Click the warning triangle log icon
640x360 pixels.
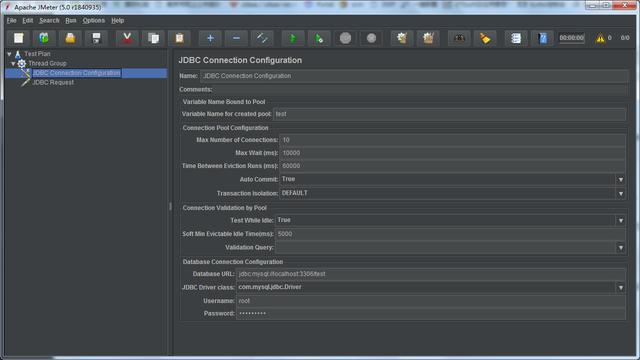tap(600, 38)
